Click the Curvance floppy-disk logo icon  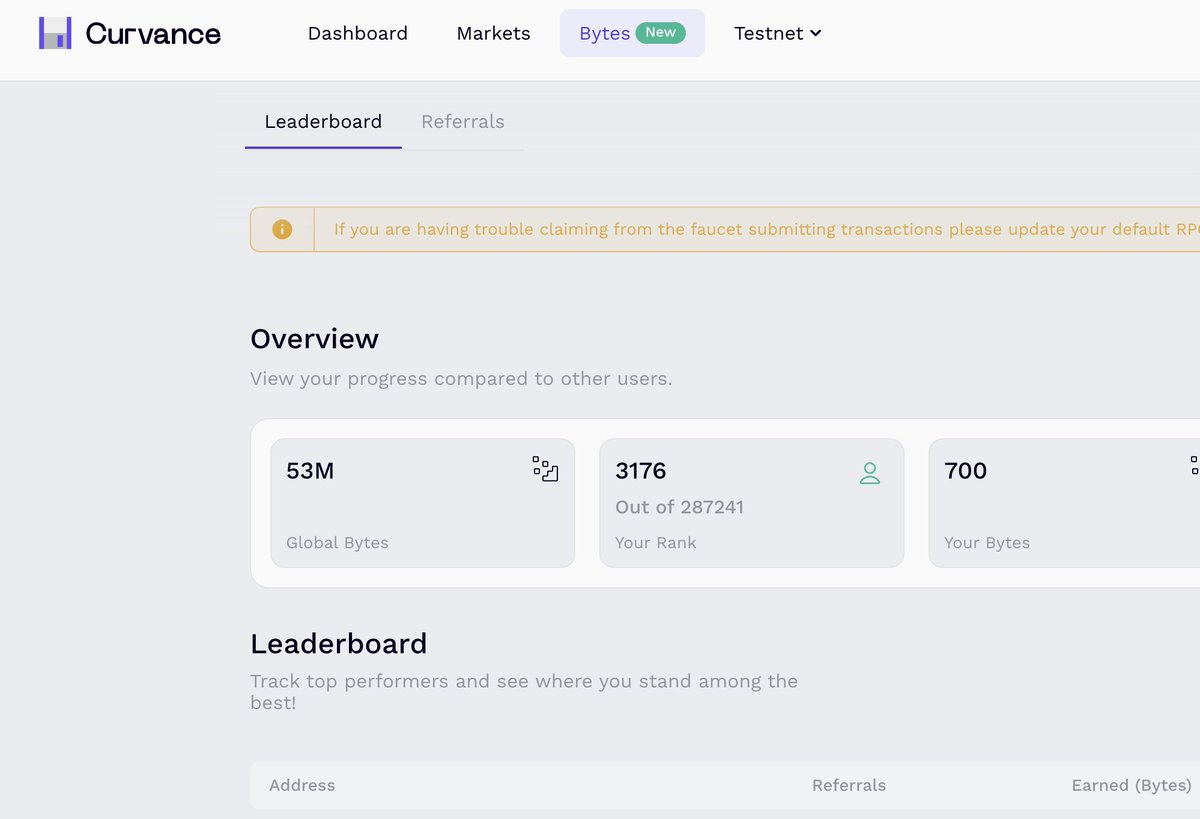coord(55,33)
